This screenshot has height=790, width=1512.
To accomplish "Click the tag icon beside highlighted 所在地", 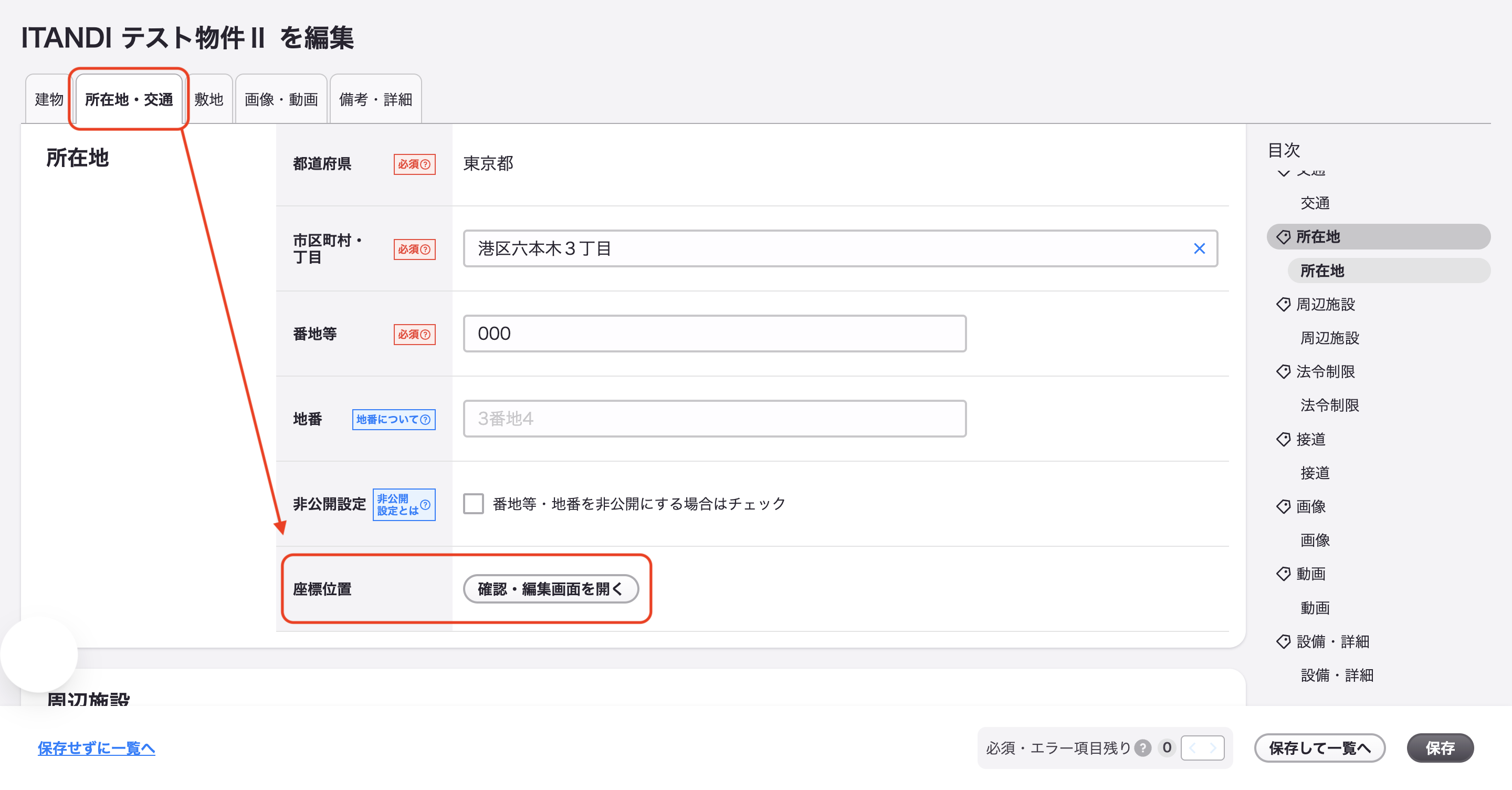I will [x=1283, y=237].
